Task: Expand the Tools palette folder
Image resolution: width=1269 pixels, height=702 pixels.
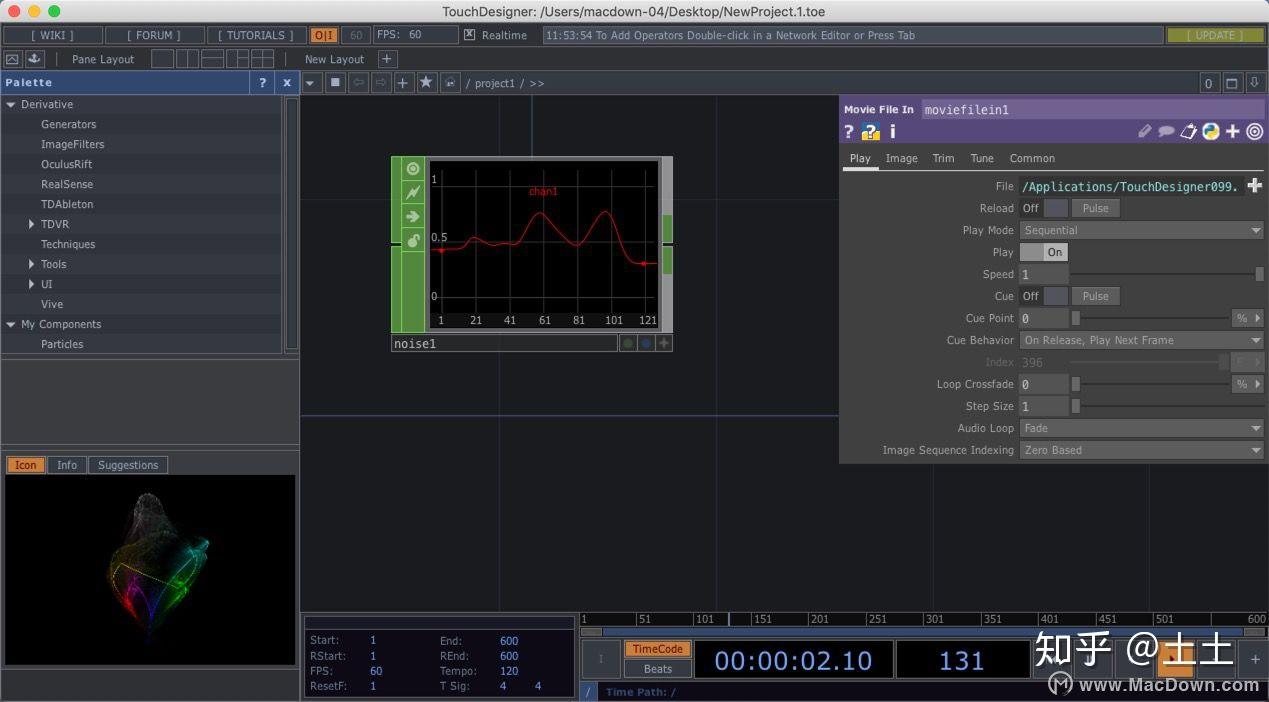Action: tap(32, 264)
